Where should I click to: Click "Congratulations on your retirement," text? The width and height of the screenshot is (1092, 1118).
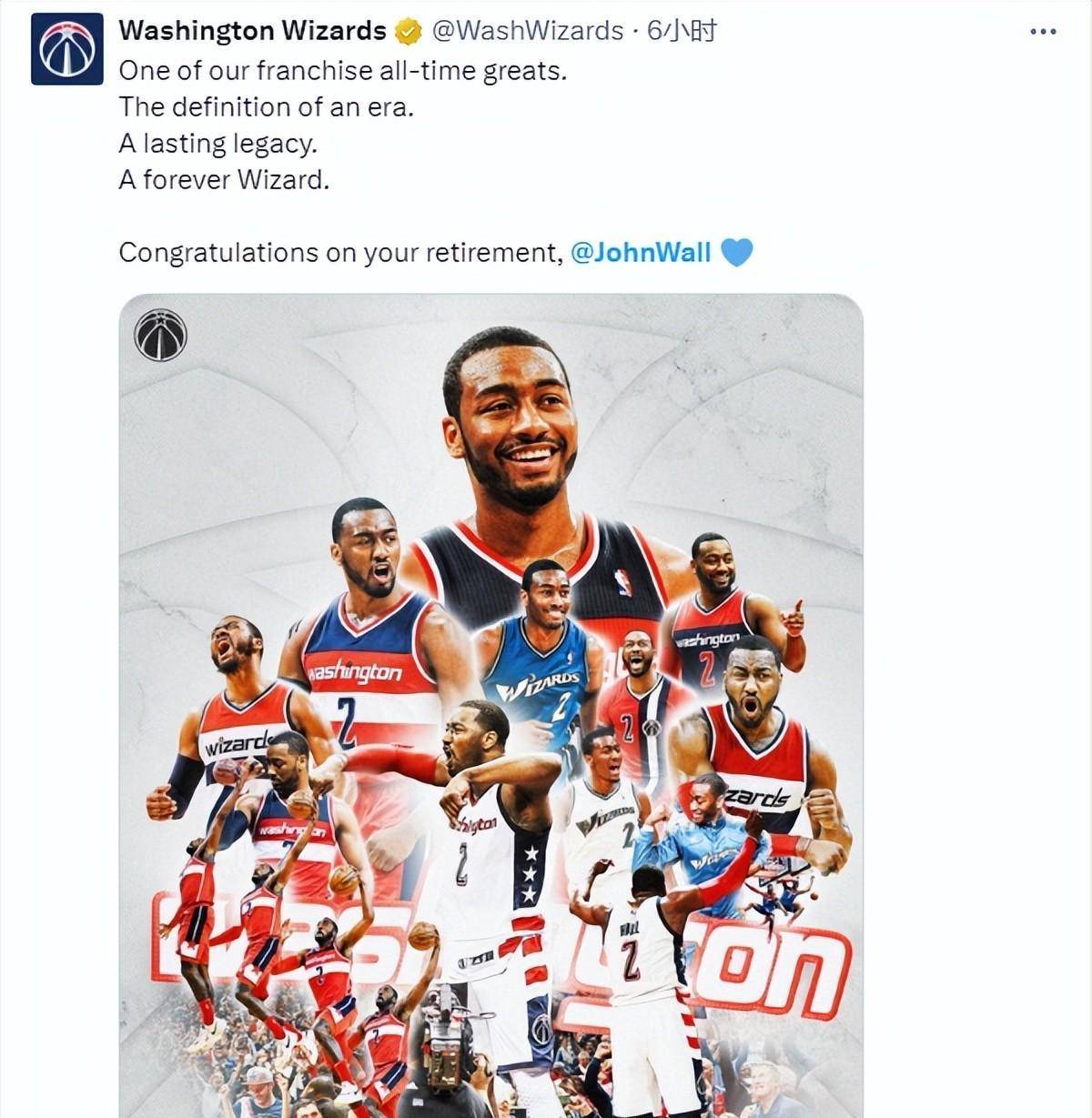(x=341, y=252)
